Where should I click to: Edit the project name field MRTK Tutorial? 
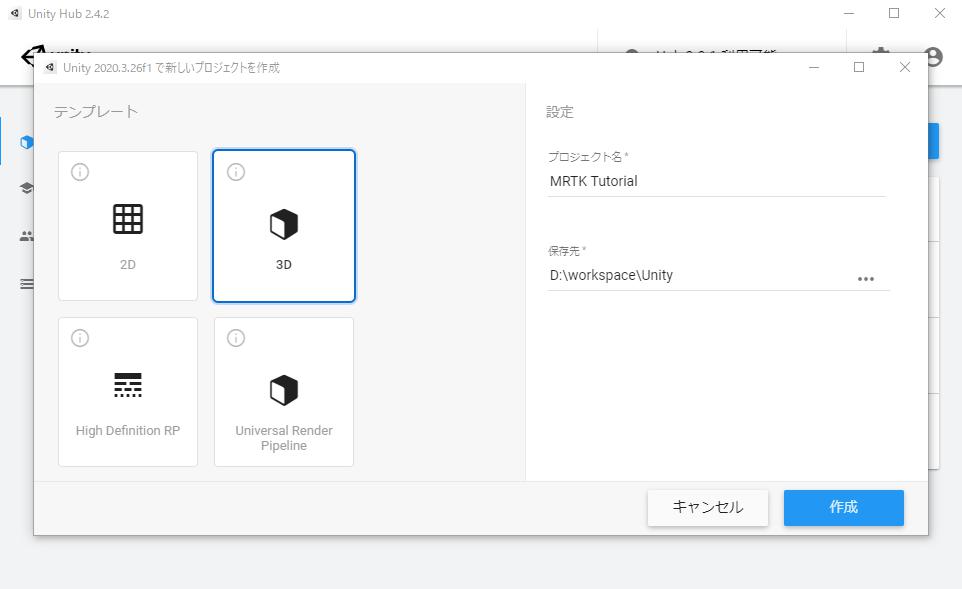pyautogui.click(x=717, y=182)
